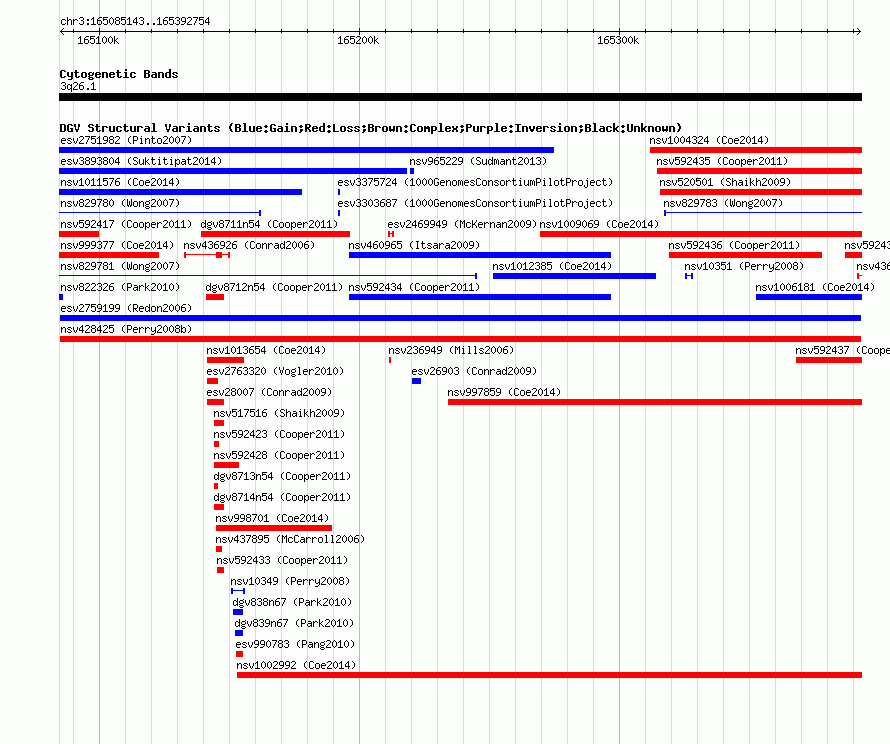
Task: Click the Cytogenetic Bands track title
Action: tap(119, 74)
